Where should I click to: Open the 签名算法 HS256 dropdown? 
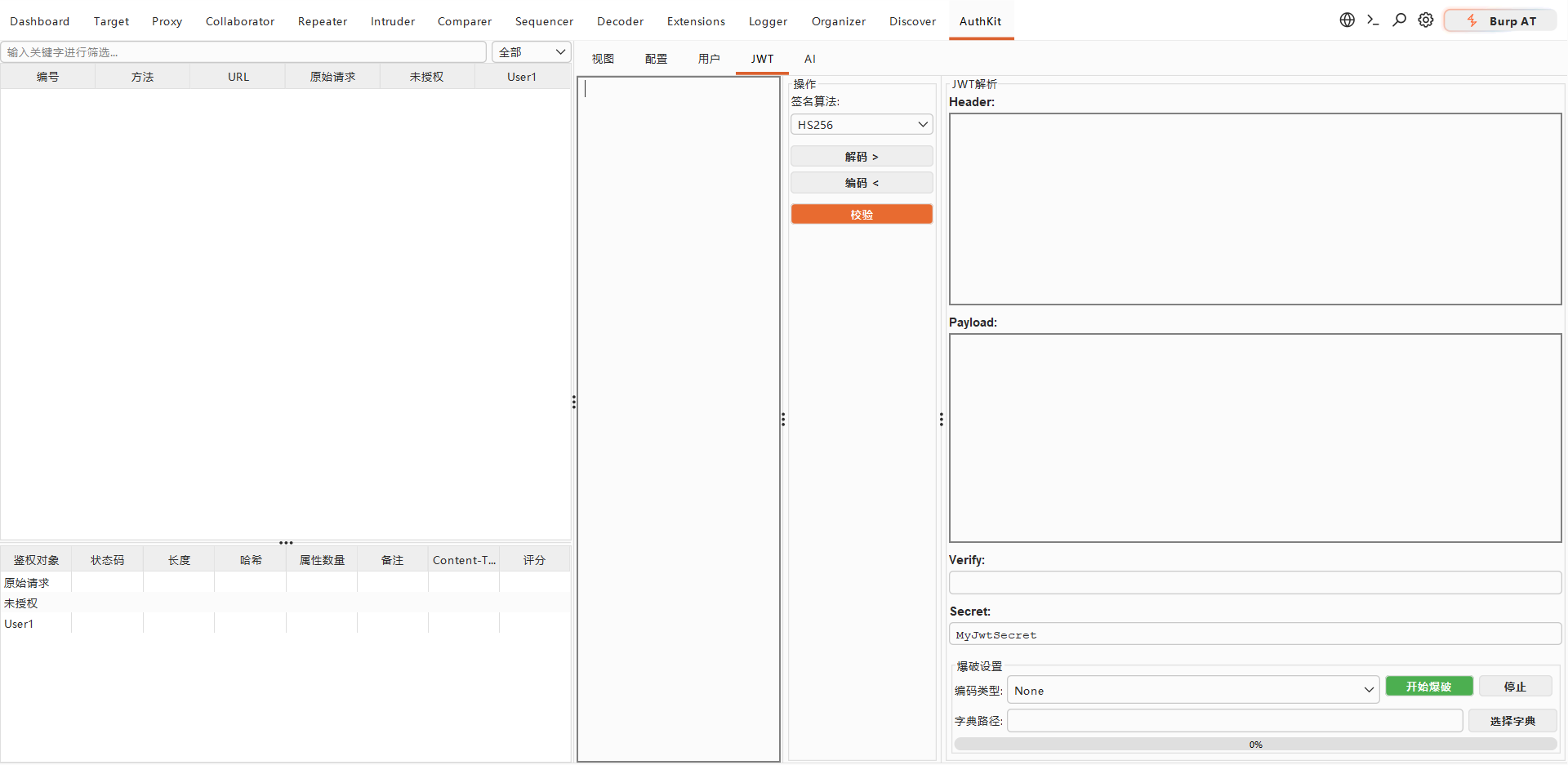click(862, 125)
